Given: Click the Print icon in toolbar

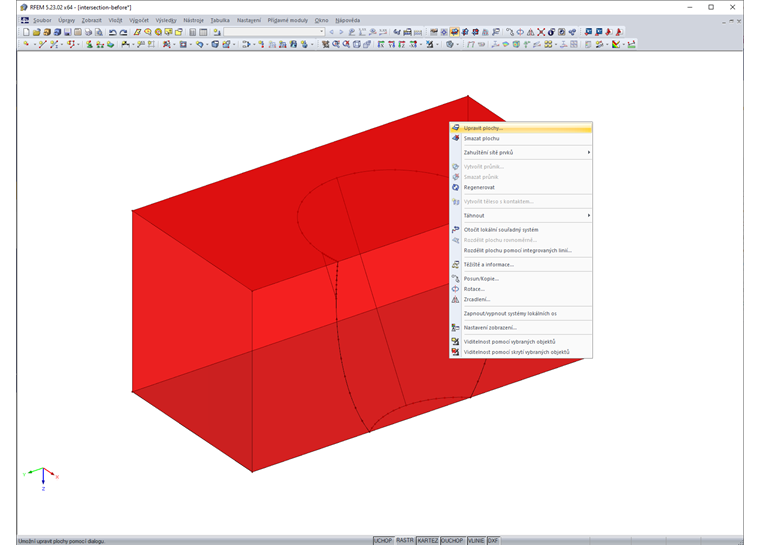Looking at the screenshot, I should [88, 32].
